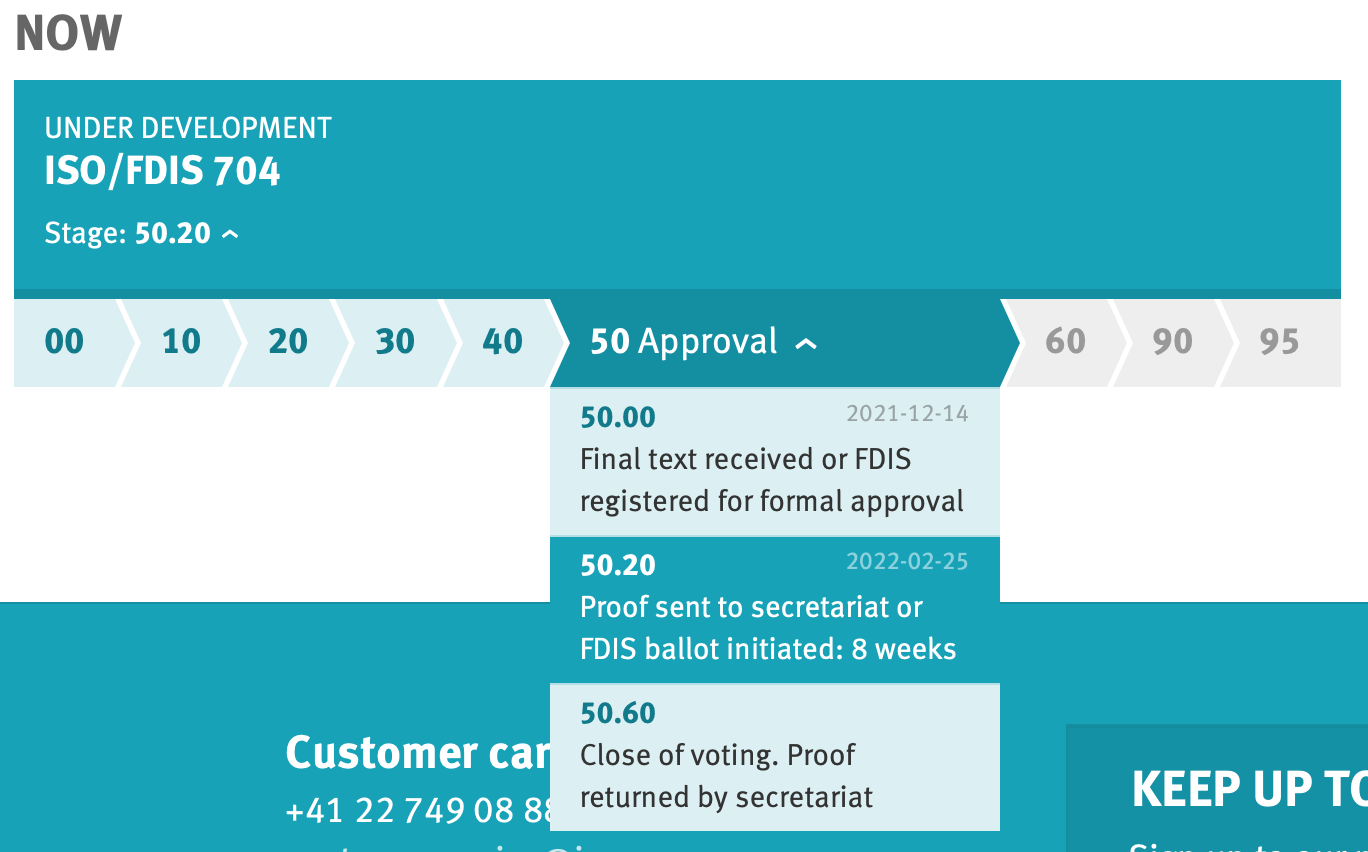Click the KEEP UP TO newsletter panel
The width and height of the screenshot is (1368, 852).
(1249, 789)
